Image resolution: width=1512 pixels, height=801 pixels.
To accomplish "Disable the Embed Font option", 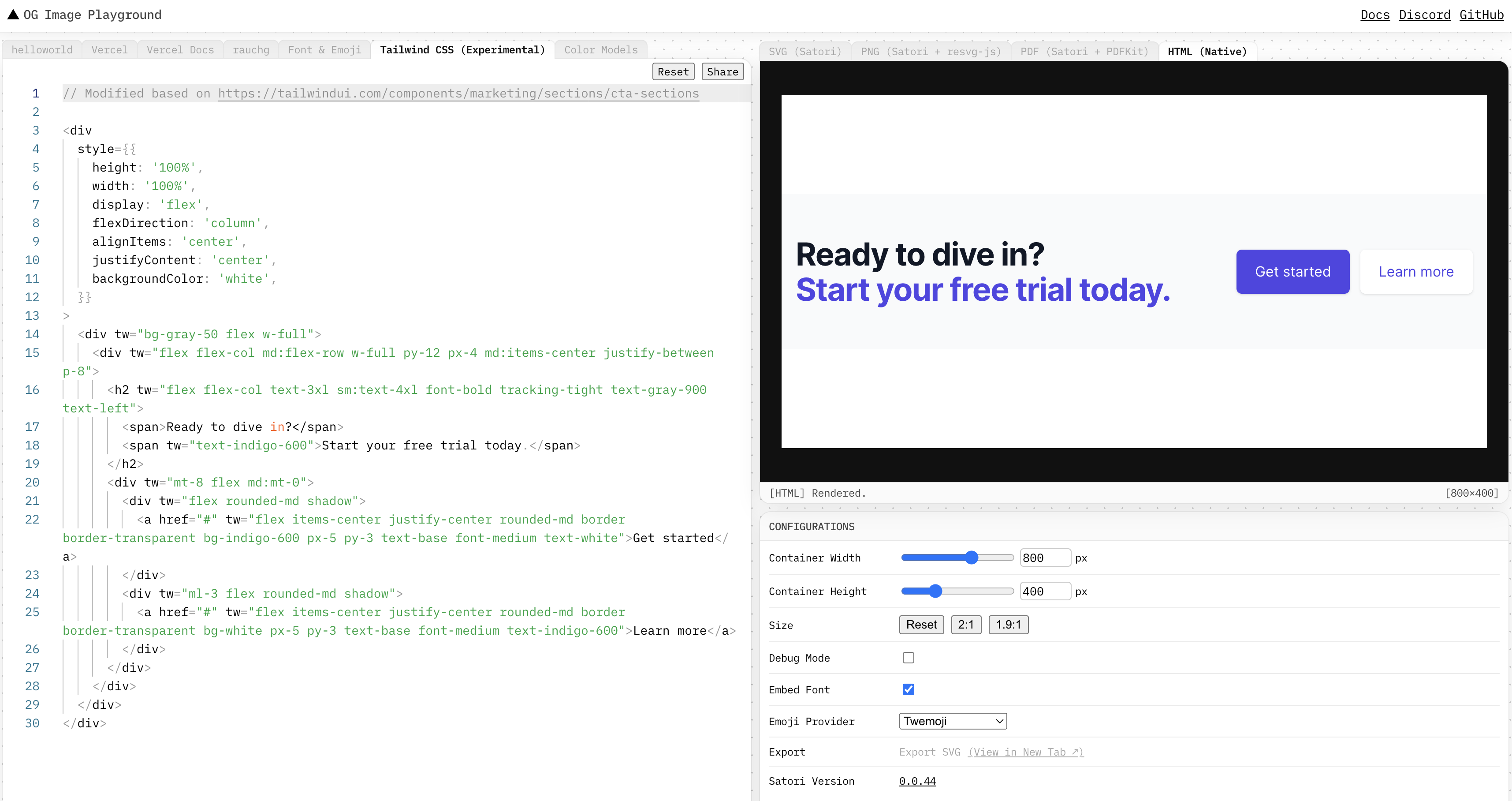I will [908, 689].
